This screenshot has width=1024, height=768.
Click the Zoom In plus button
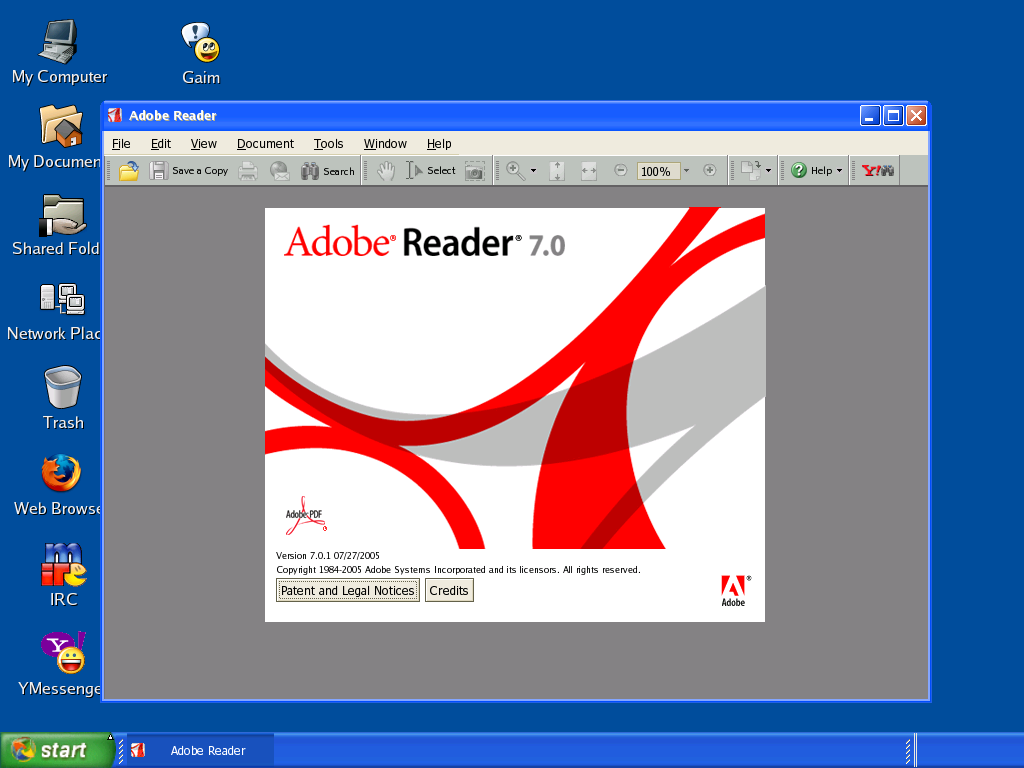pyautogui.click(x=710, y=170)
